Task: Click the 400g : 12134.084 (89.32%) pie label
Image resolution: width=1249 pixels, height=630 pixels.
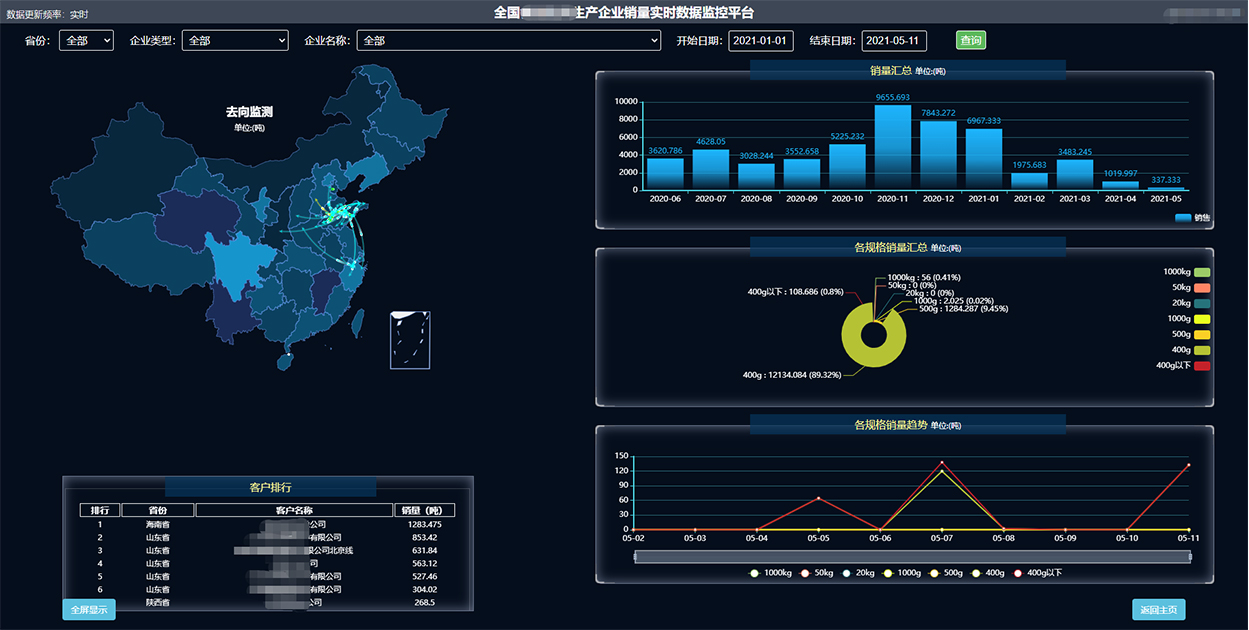Action: (x=790, y=375)
